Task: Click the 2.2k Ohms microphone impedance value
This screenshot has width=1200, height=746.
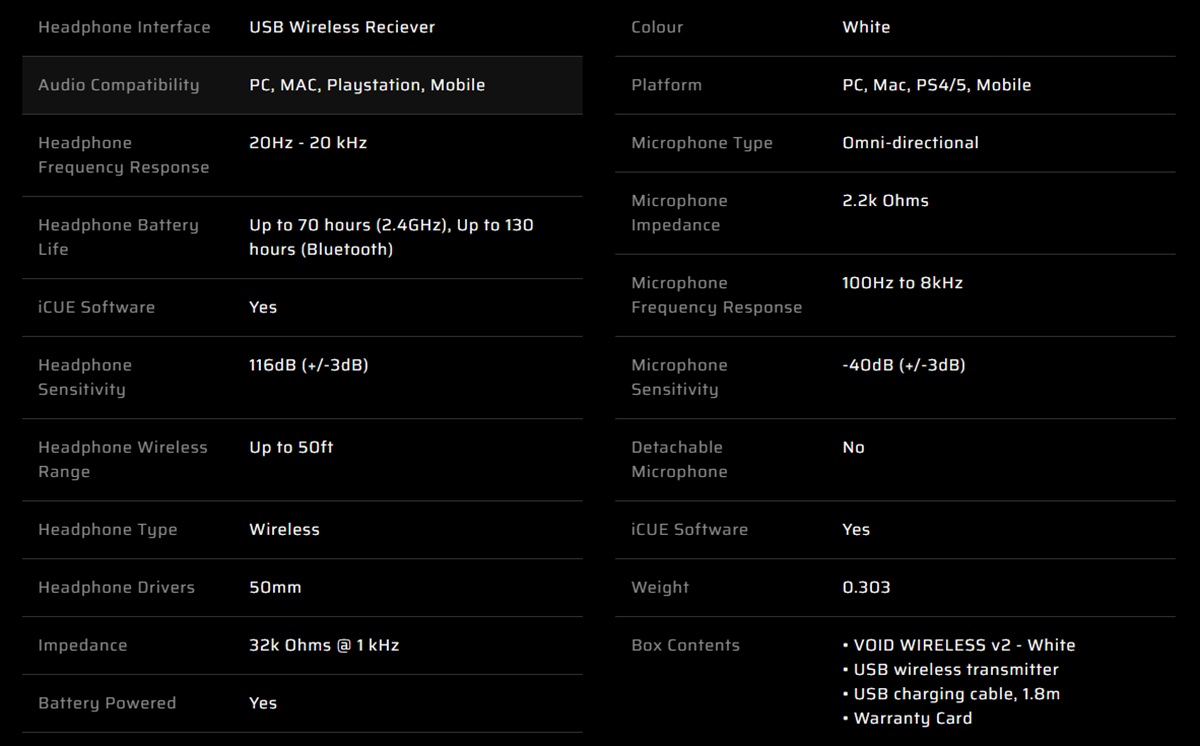Action: coord(885,201)
